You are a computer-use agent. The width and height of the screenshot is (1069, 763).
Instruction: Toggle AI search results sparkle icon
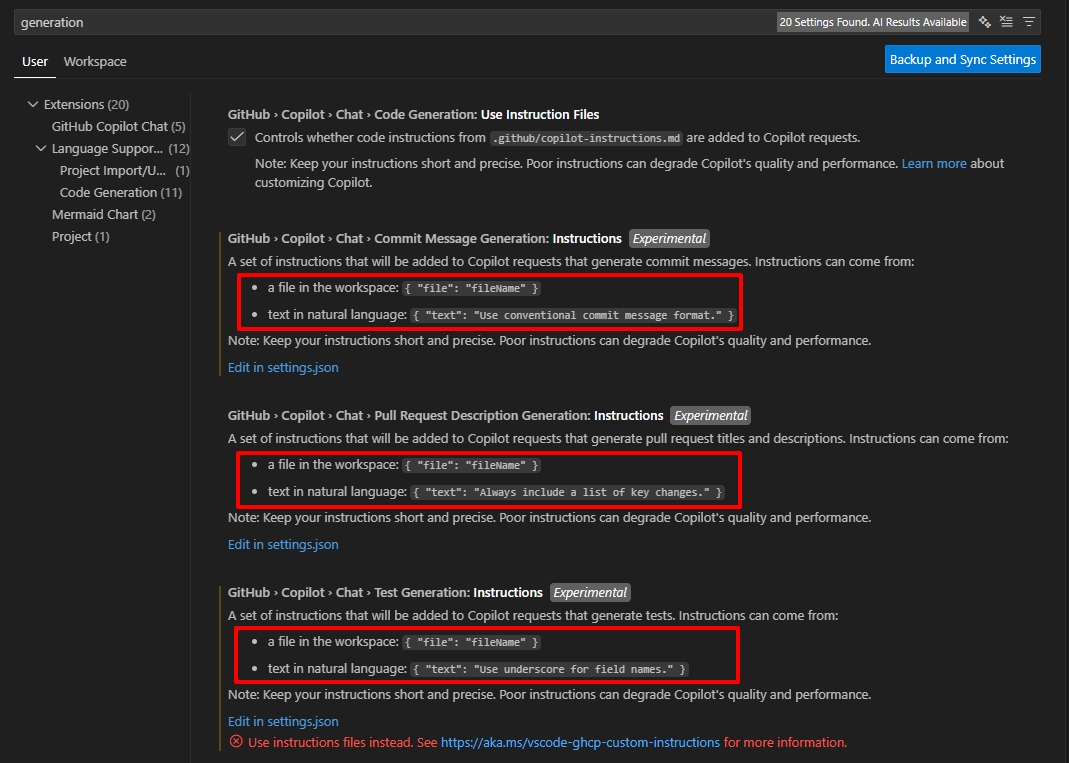coord(985,22)
